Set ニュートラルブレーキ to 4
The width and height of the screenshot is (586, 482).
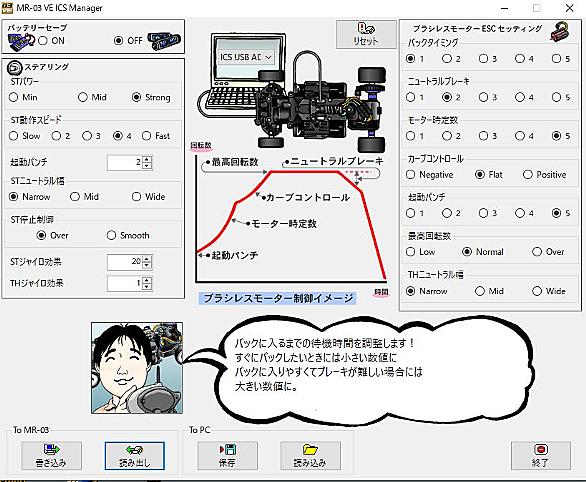point(525,97)
